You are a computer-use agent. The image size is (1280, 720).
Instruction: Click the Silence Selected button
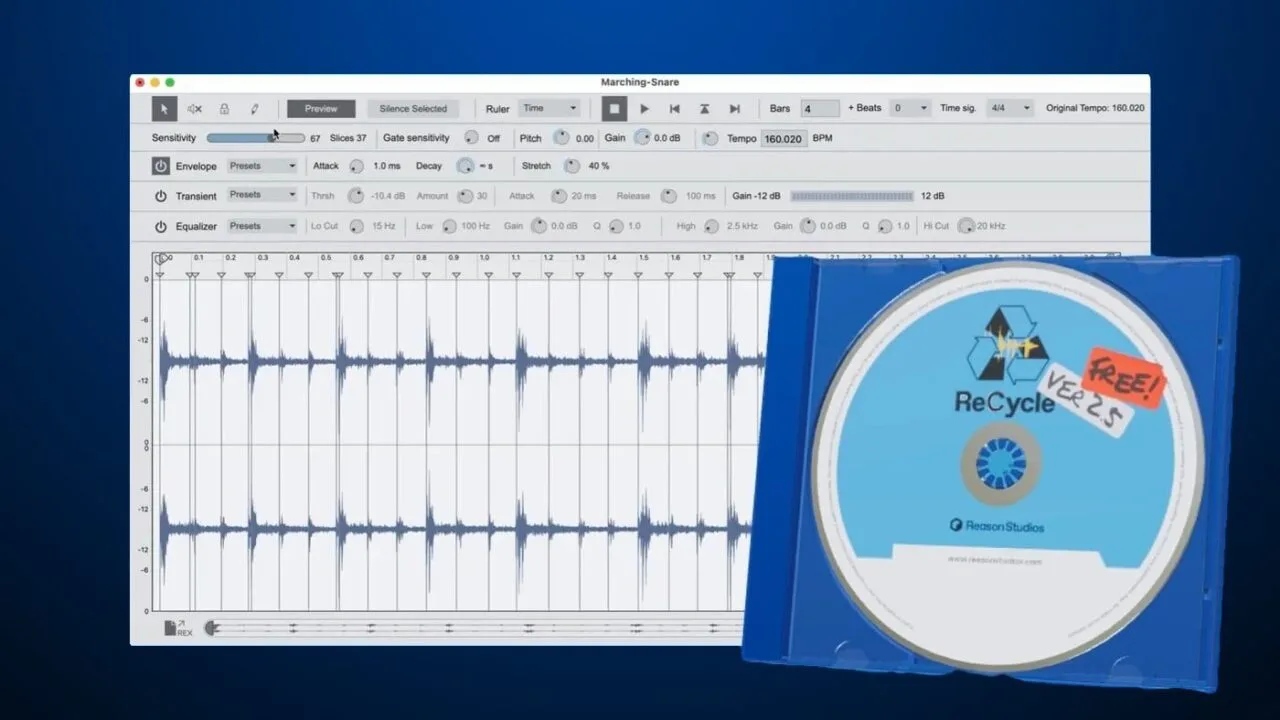point(413,108)
